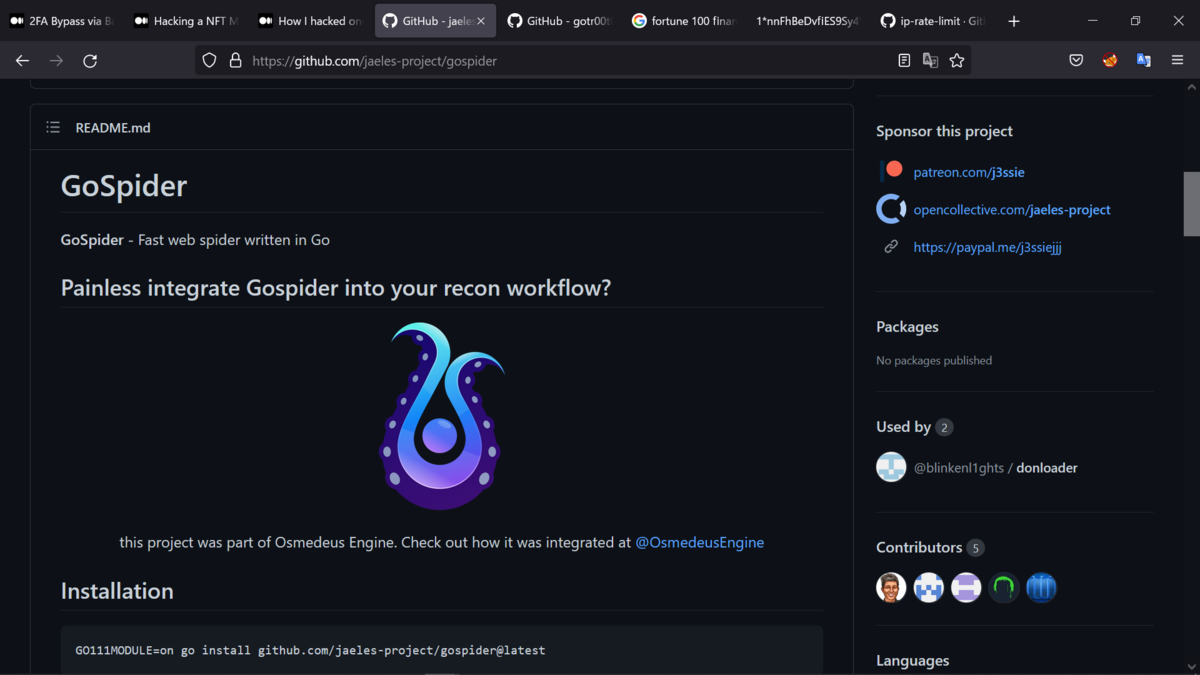Click the browser forward arrow
Image resolution: width=1200 pixels, height=675 pixels.
(x=56, y=61)
